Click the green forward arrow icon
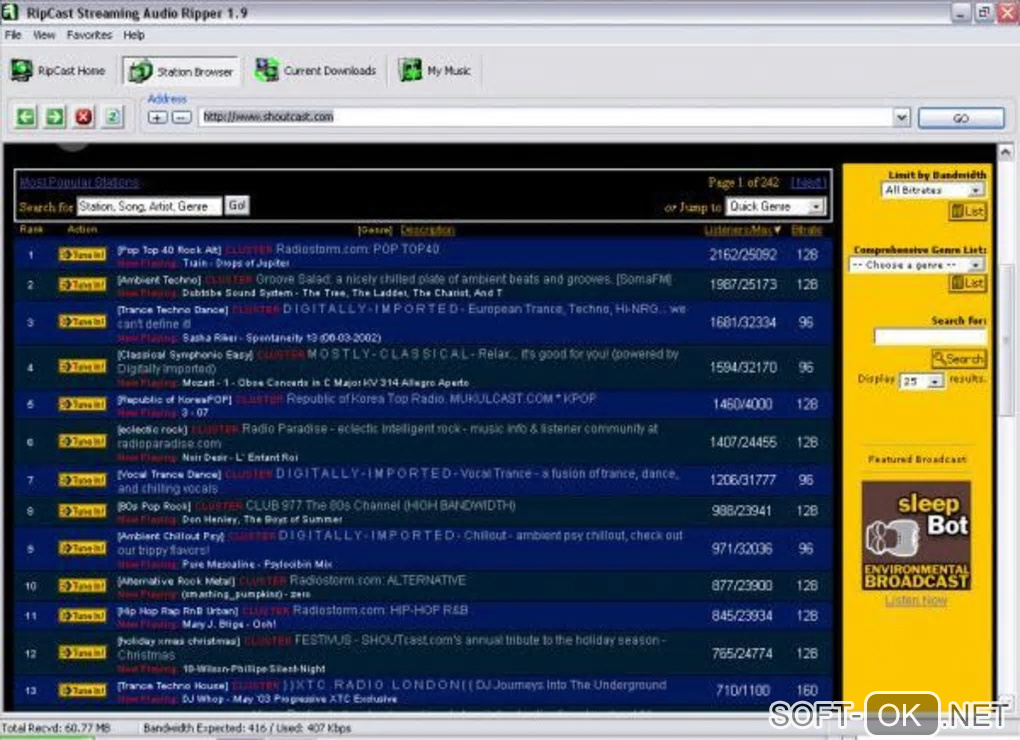The width and height of the screenshot is (1020, 740). coord(55,117)
